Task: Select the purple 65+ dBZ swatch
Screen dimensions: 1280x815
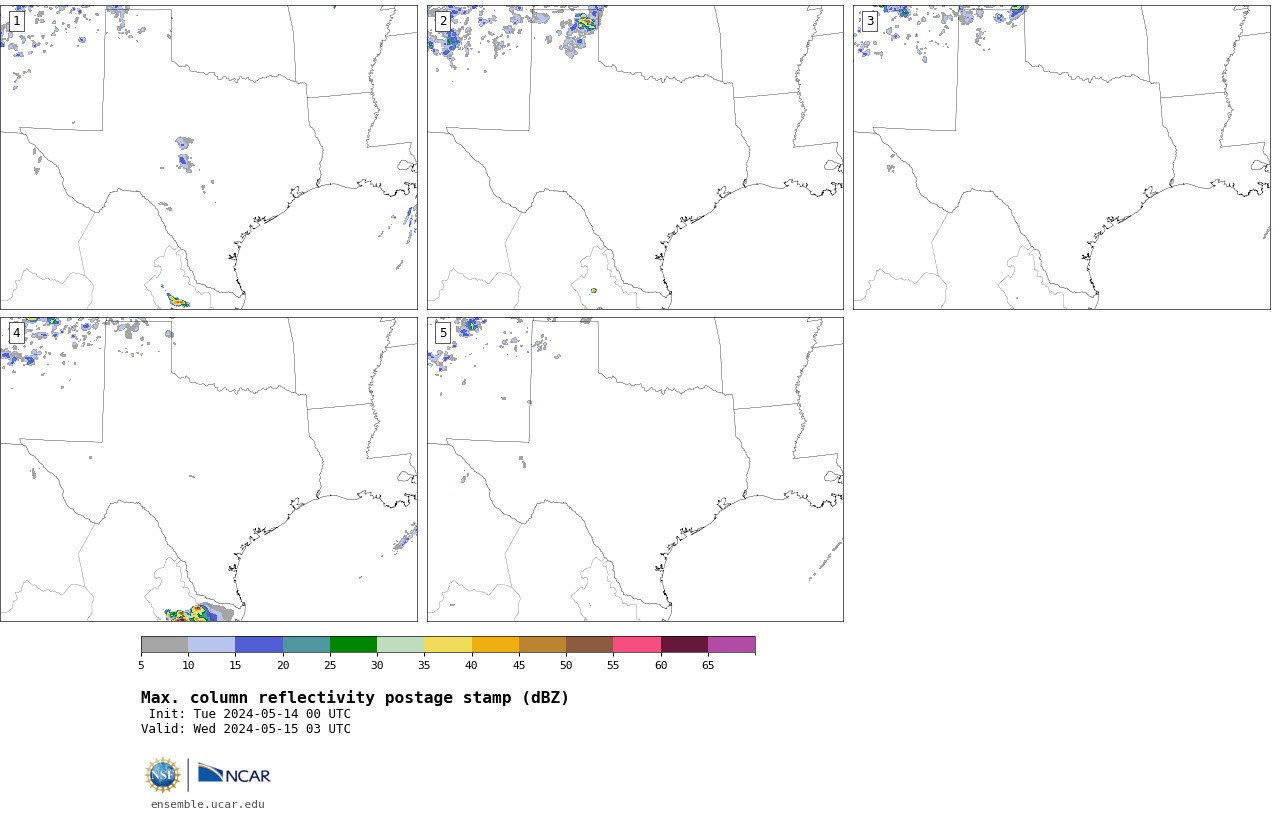Action: 731,644
